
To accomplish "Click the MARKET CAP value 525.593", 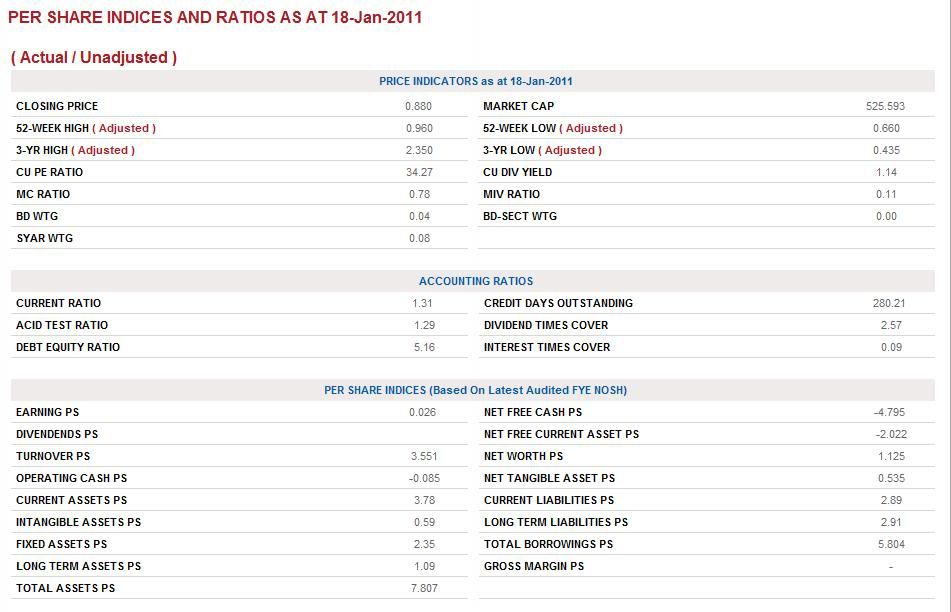I will (x=885, y=106).
